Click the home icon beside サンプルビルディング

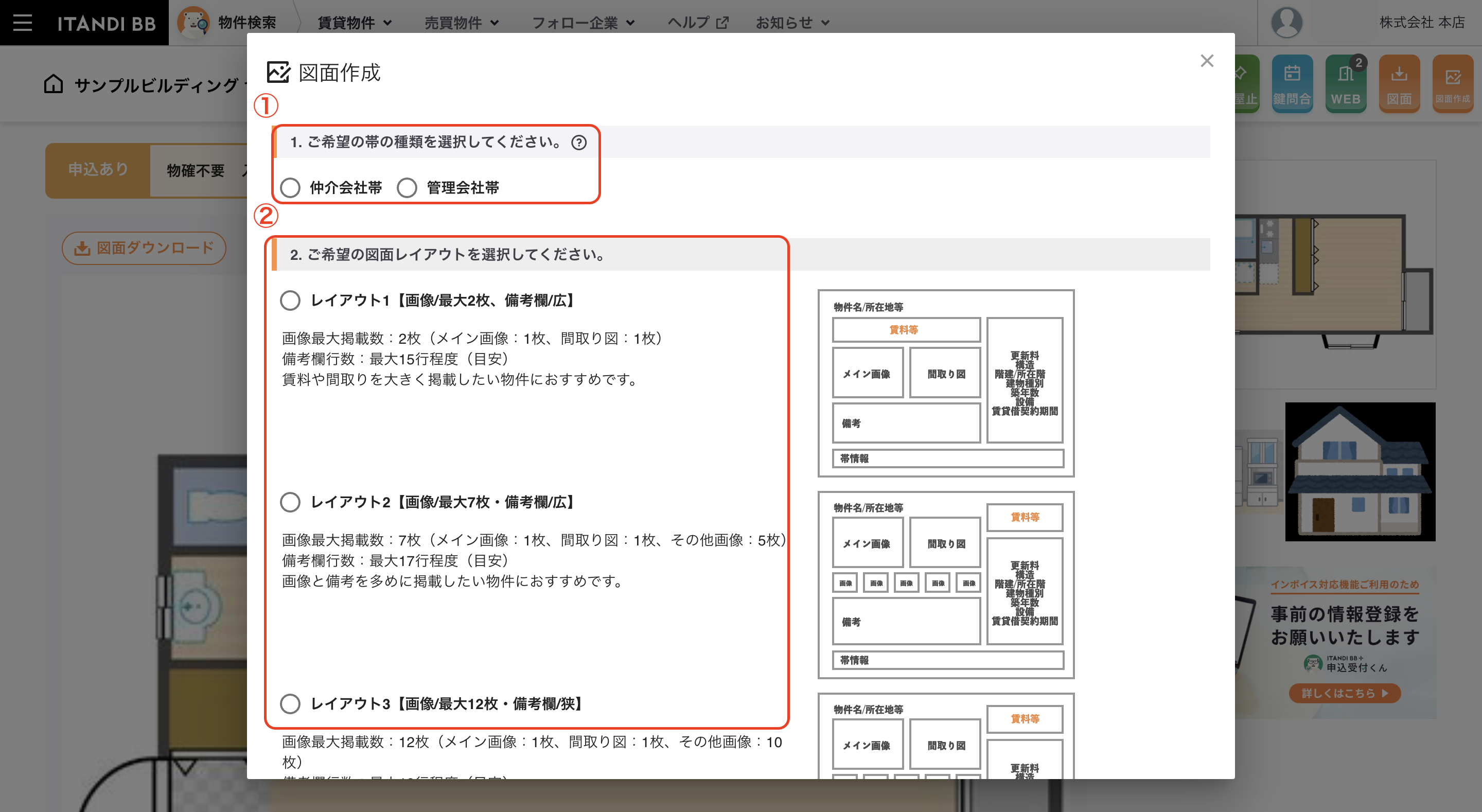pos(54,84)
